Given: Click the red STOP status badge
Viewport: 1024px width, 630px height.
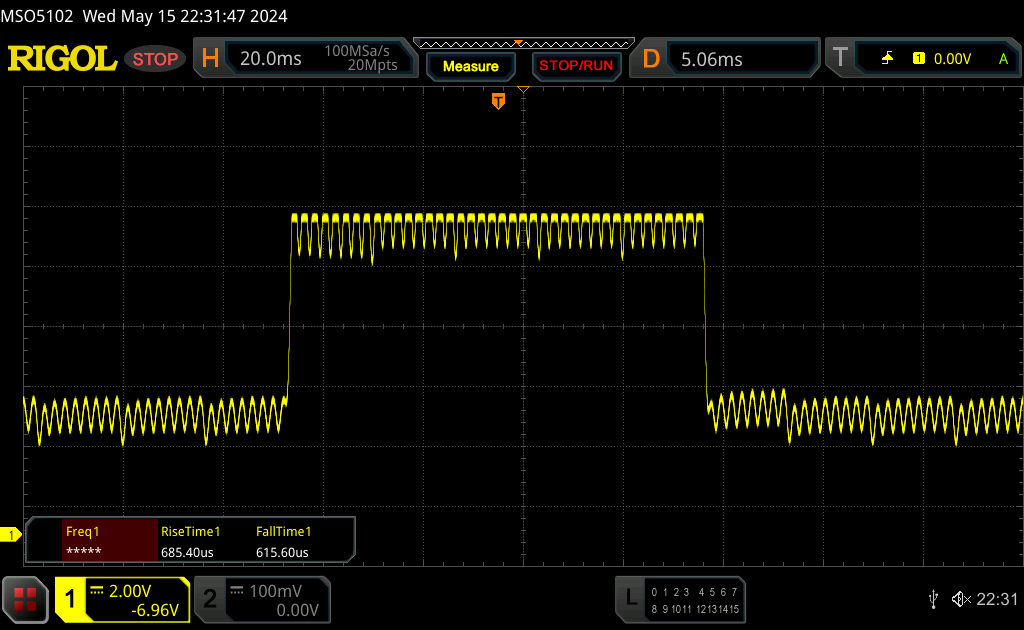Looking at the screenshot, I should 155,59.
